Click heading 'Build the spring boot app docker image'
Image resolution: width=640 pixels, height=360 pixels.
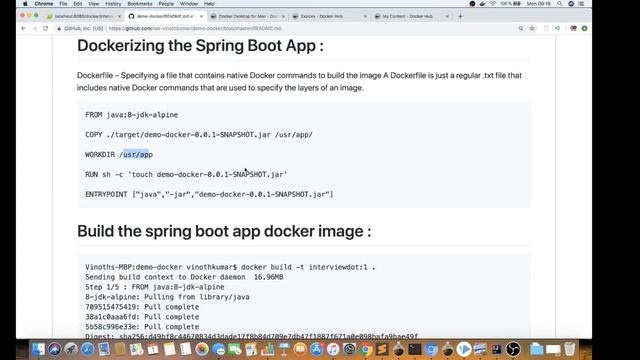[224, 231]
